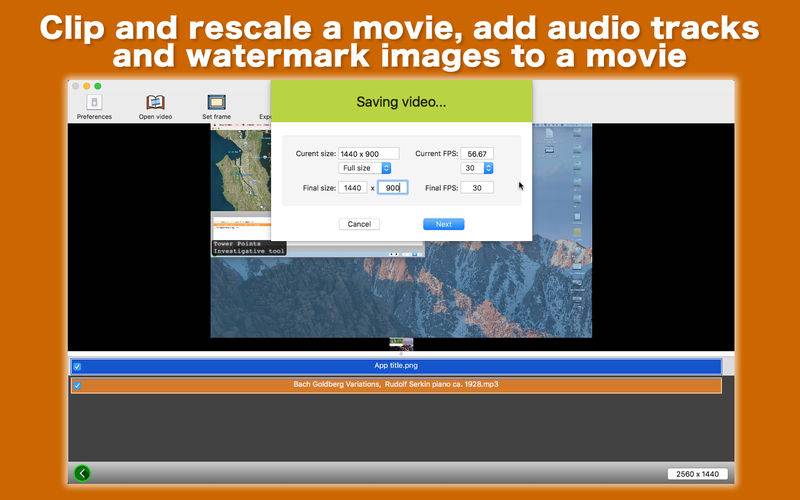Open the Full size dropdown

(366, 168)
